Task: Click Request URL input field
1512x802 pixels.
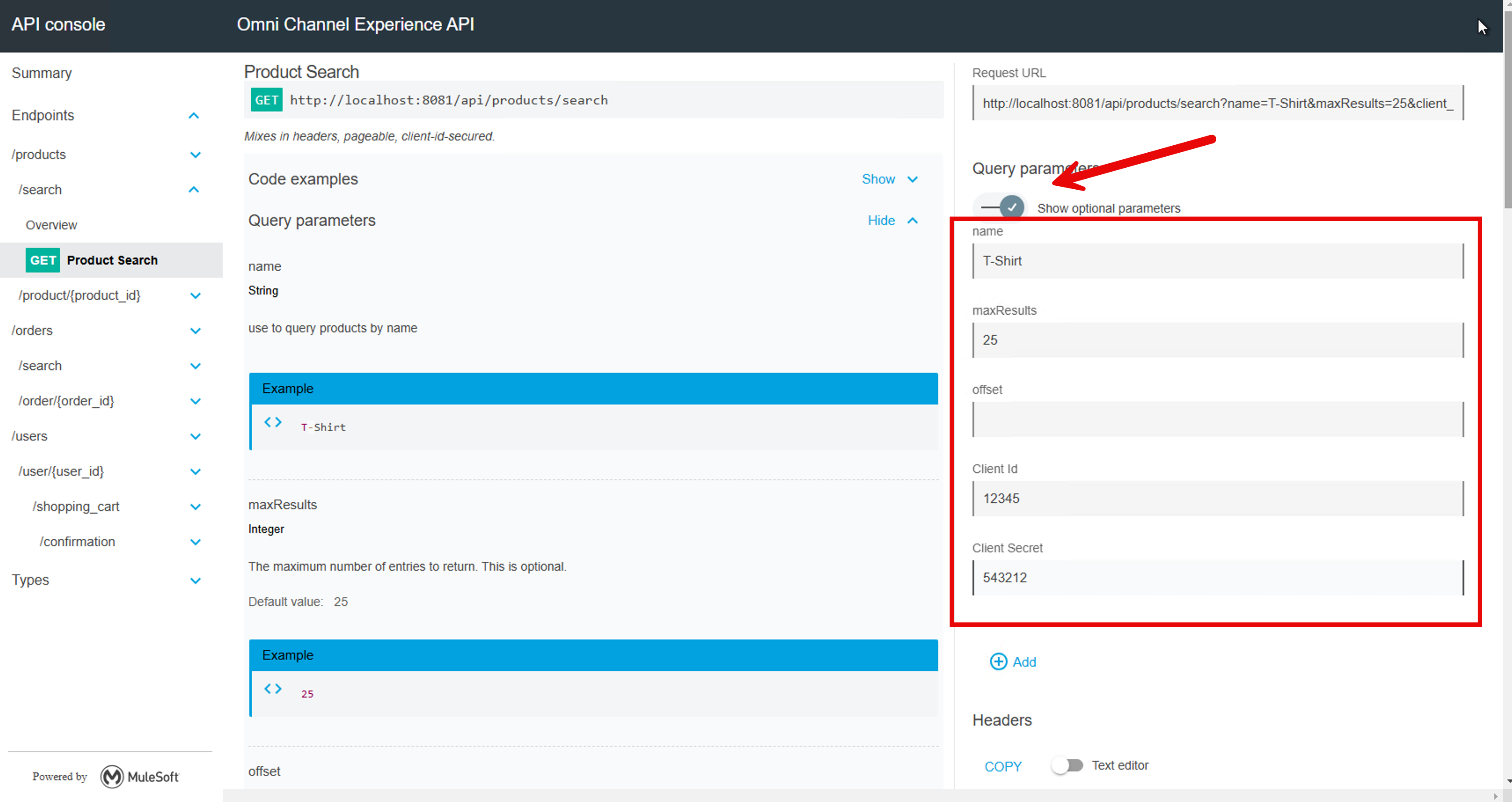Action: point(1218,103)
